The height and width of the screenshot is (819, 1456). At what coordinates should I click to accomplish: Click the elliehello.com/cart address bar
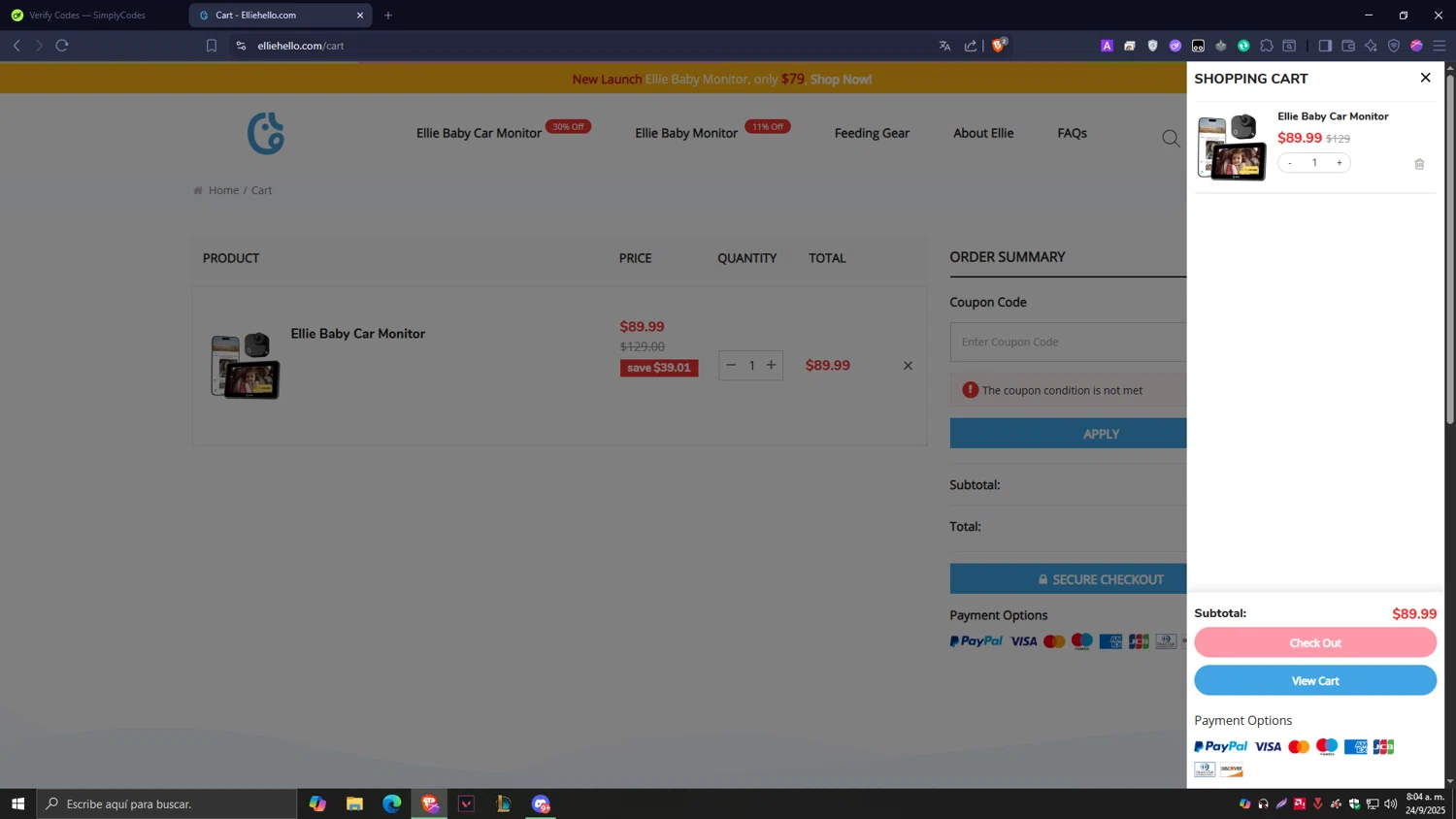pyautogui.click(x=301, y=46)
